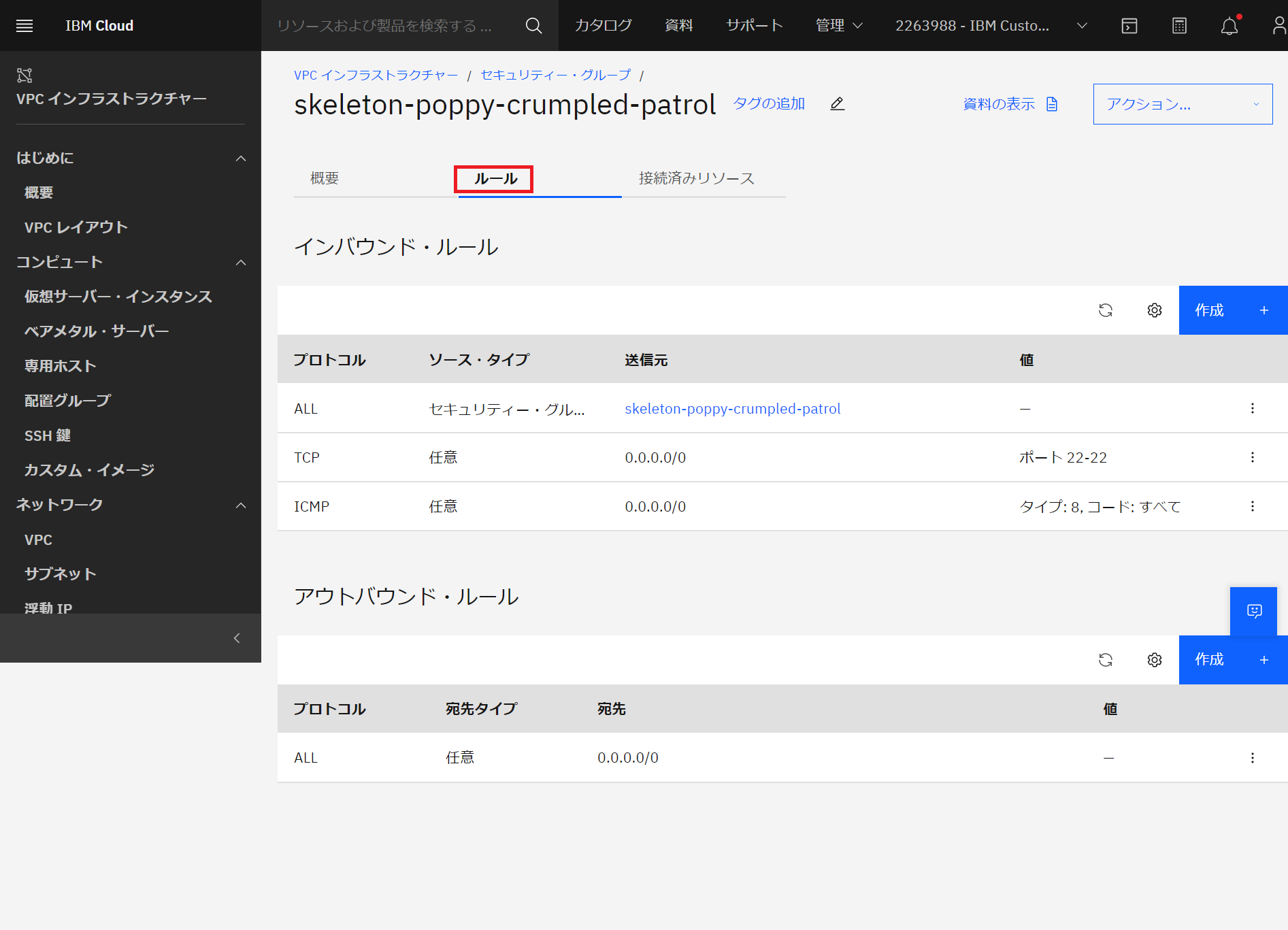Viewport: 1288px width, 930px height.
Task: Open overflow menu for the TCP rule
Action: click(1253, 457)
